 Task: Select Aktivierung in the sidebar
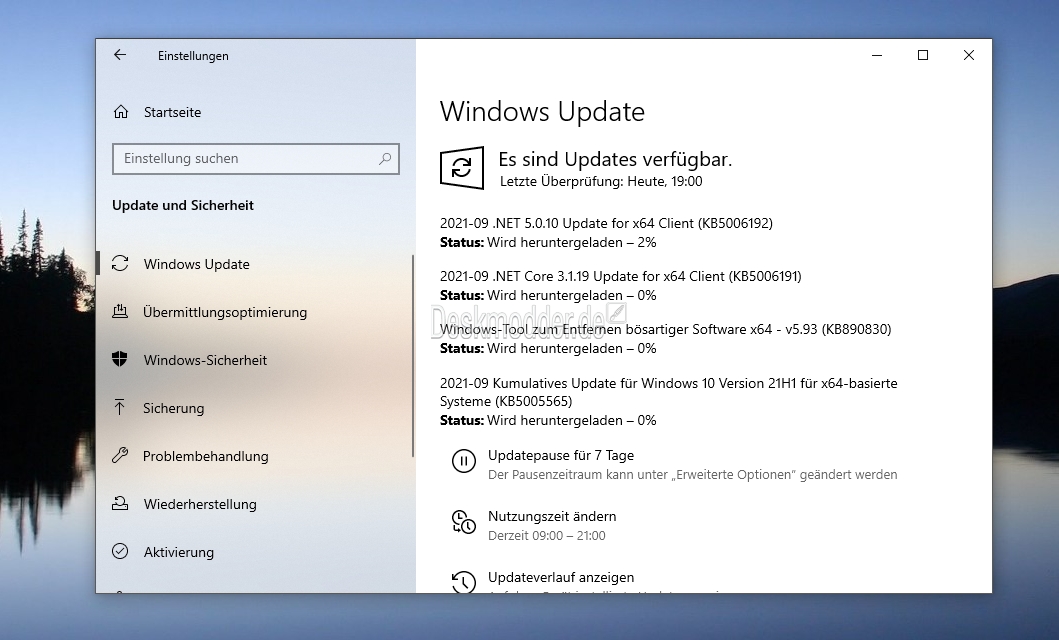click(179, 552)
